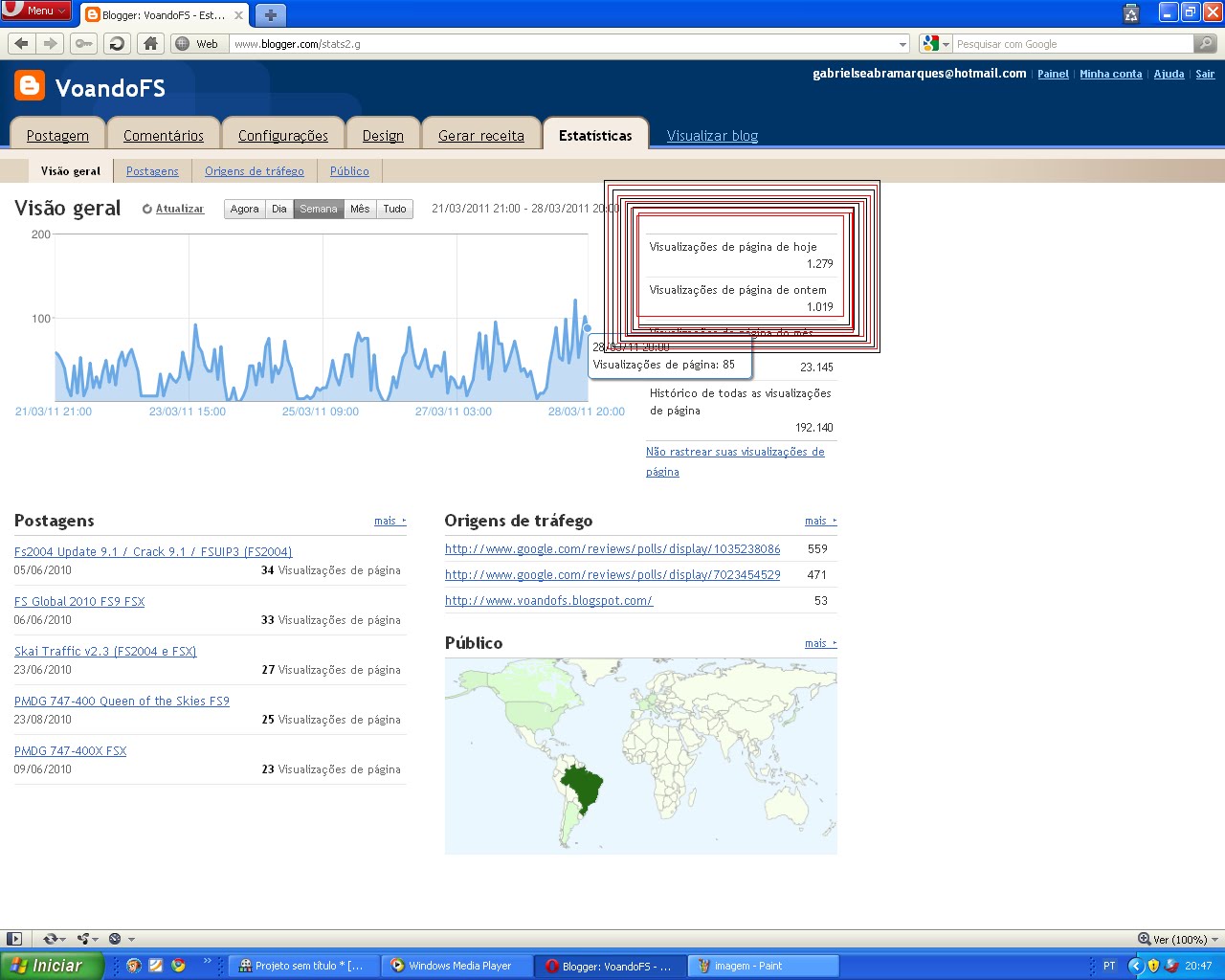Select the Tudo time range
The image size is (1225, 980).
point(394,209)
